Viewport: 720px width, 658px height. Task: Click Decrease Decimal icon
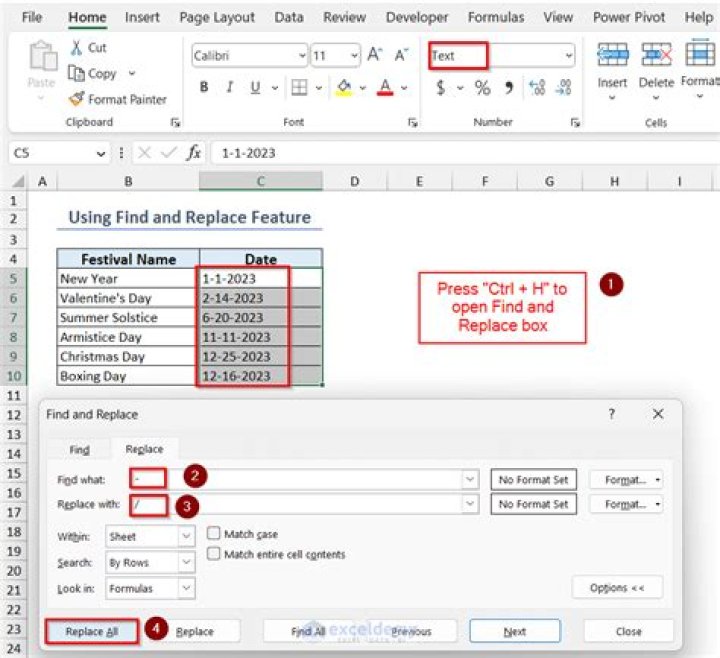tap(563, 87)
